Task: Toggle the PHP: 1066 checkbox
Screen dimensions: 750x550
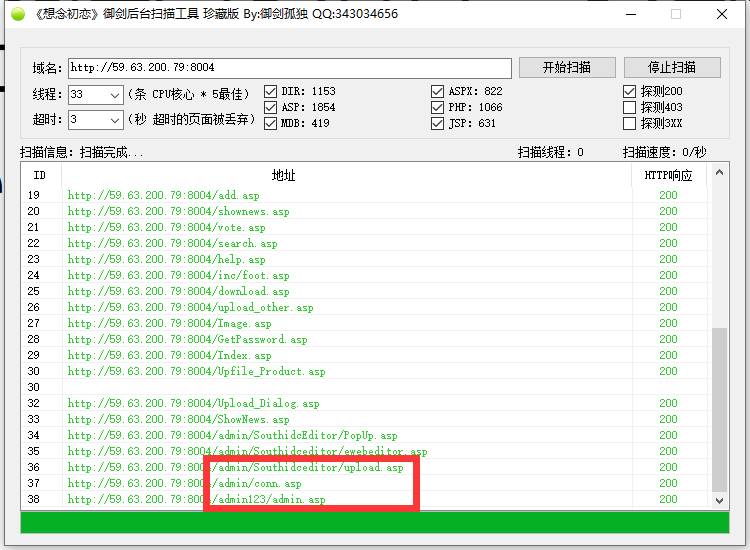Action: tap(437, 107)
